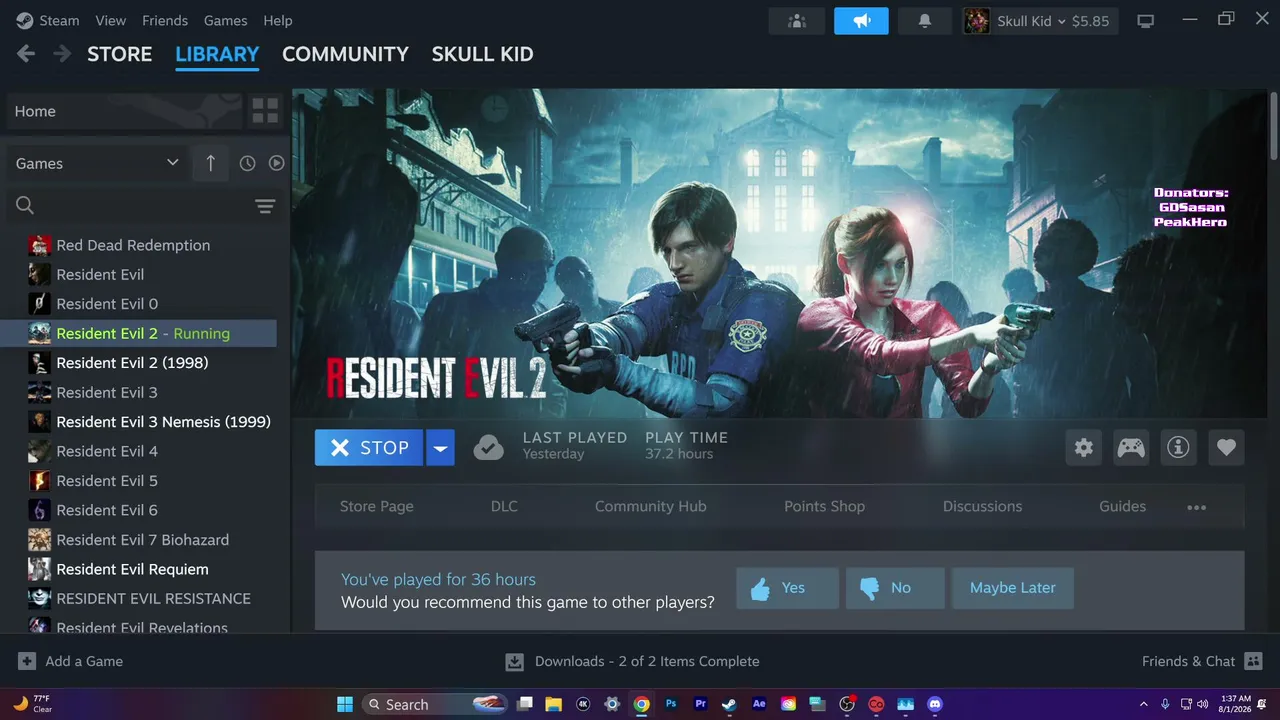The width and height of the screenshot is (1280, 720).
Task: Choose Maybe Later for the review
Action: 1012,588
